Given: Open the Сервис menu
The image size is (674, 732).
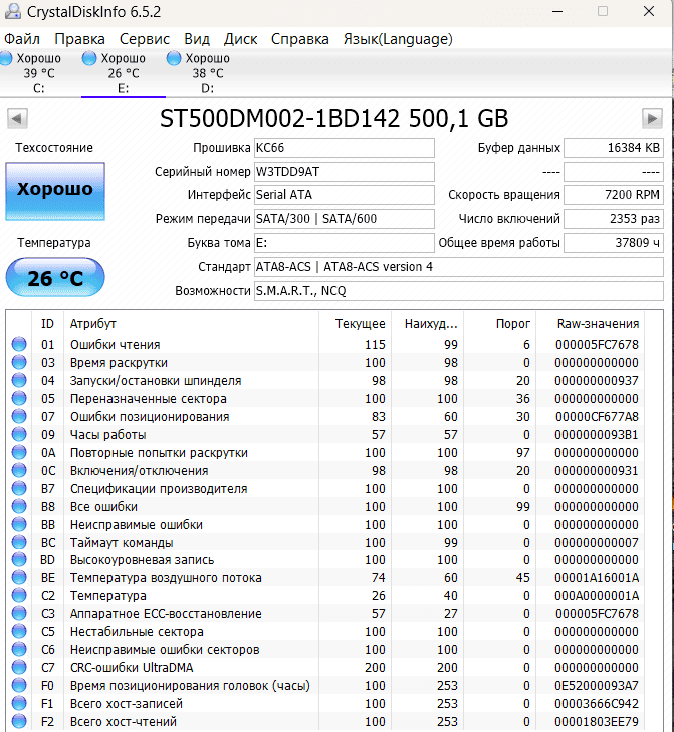Looking at the screenshot, I should coord(145,39).
